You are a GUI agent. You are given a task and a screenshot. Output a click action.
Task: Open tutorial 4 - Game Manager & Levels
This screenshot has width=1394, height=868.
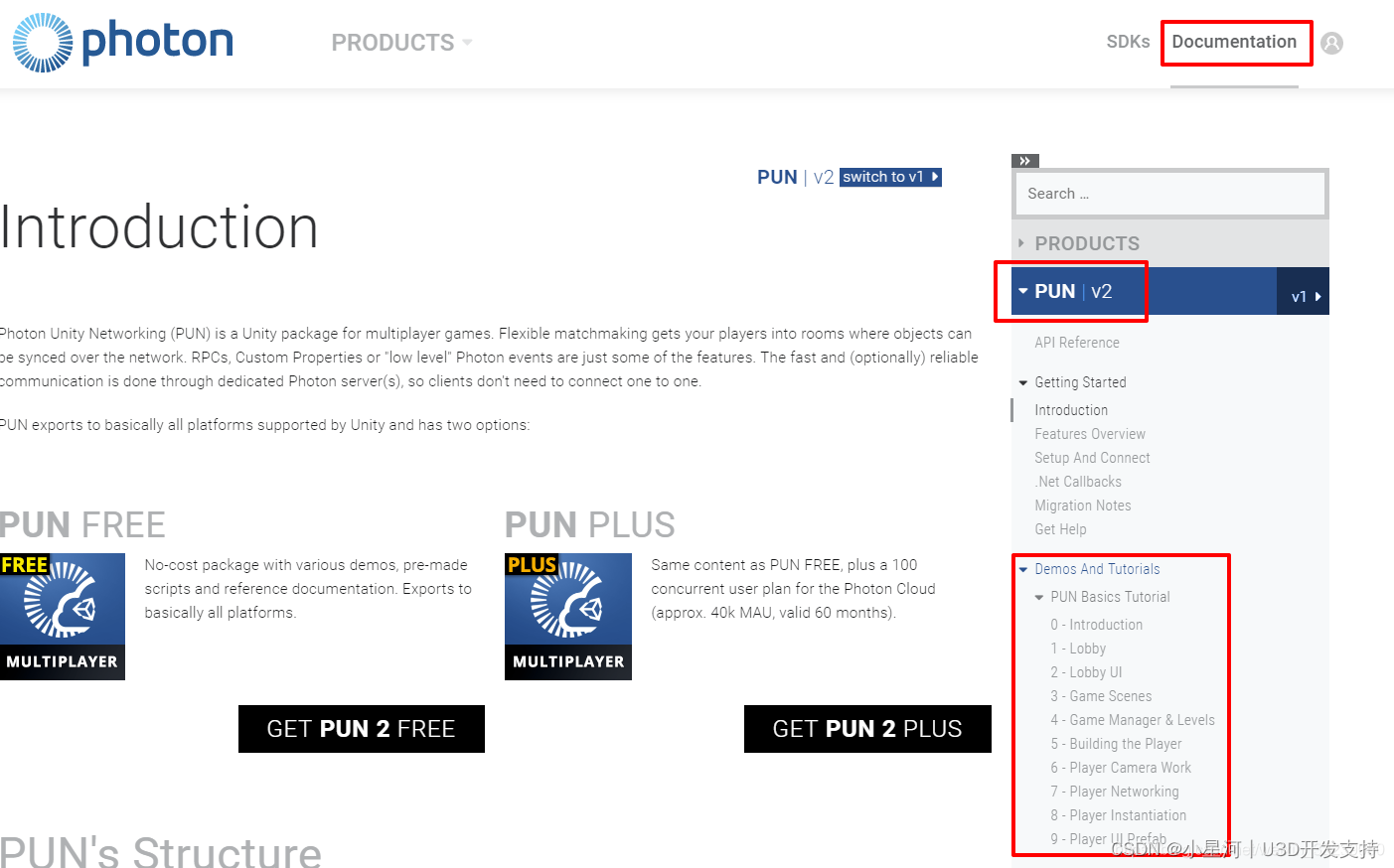[x=1133, y=720]
